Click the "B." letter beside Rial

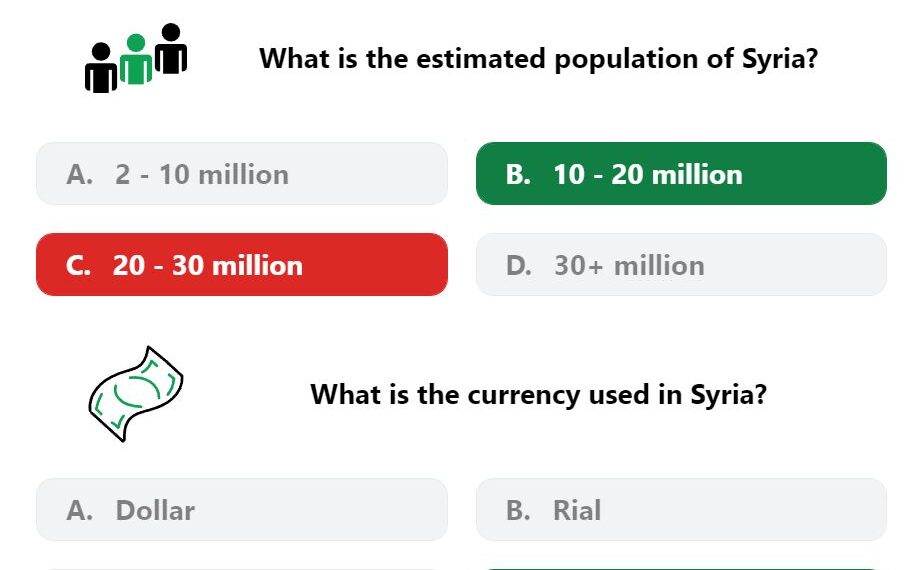tap(518, 510)
